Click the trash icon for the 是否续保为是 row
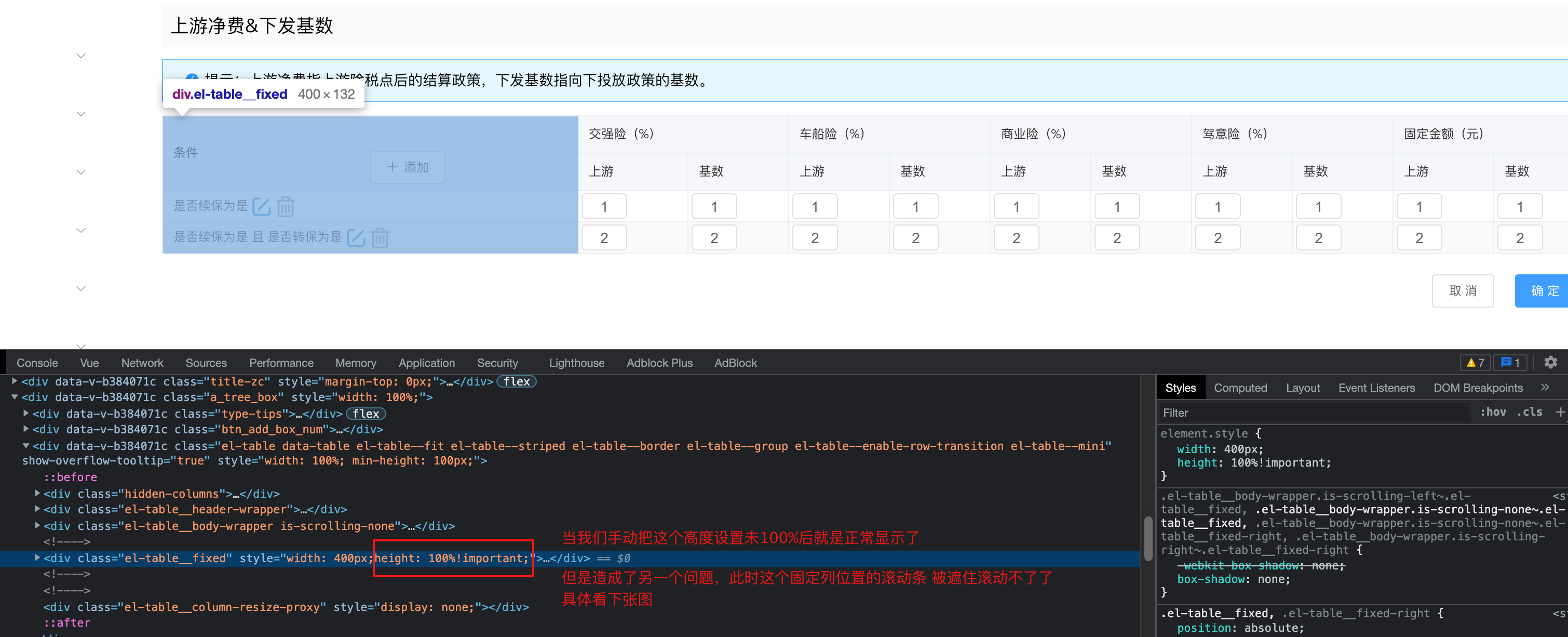Image resolution: width=1568 pixels, height=637 pixels. (x=286, y=206)
